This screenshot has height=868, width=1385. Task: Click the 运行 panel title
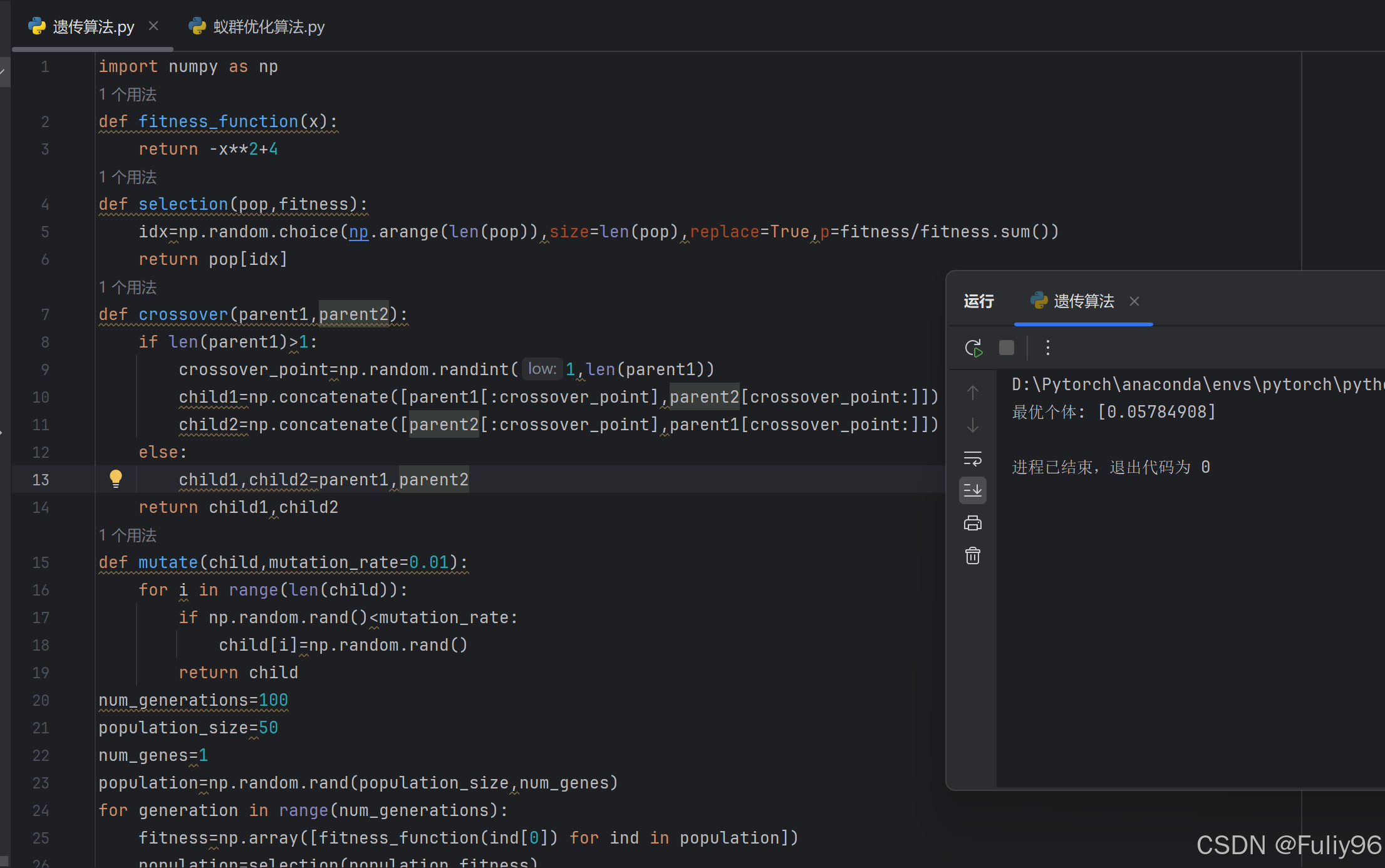(x=978, y=301)
